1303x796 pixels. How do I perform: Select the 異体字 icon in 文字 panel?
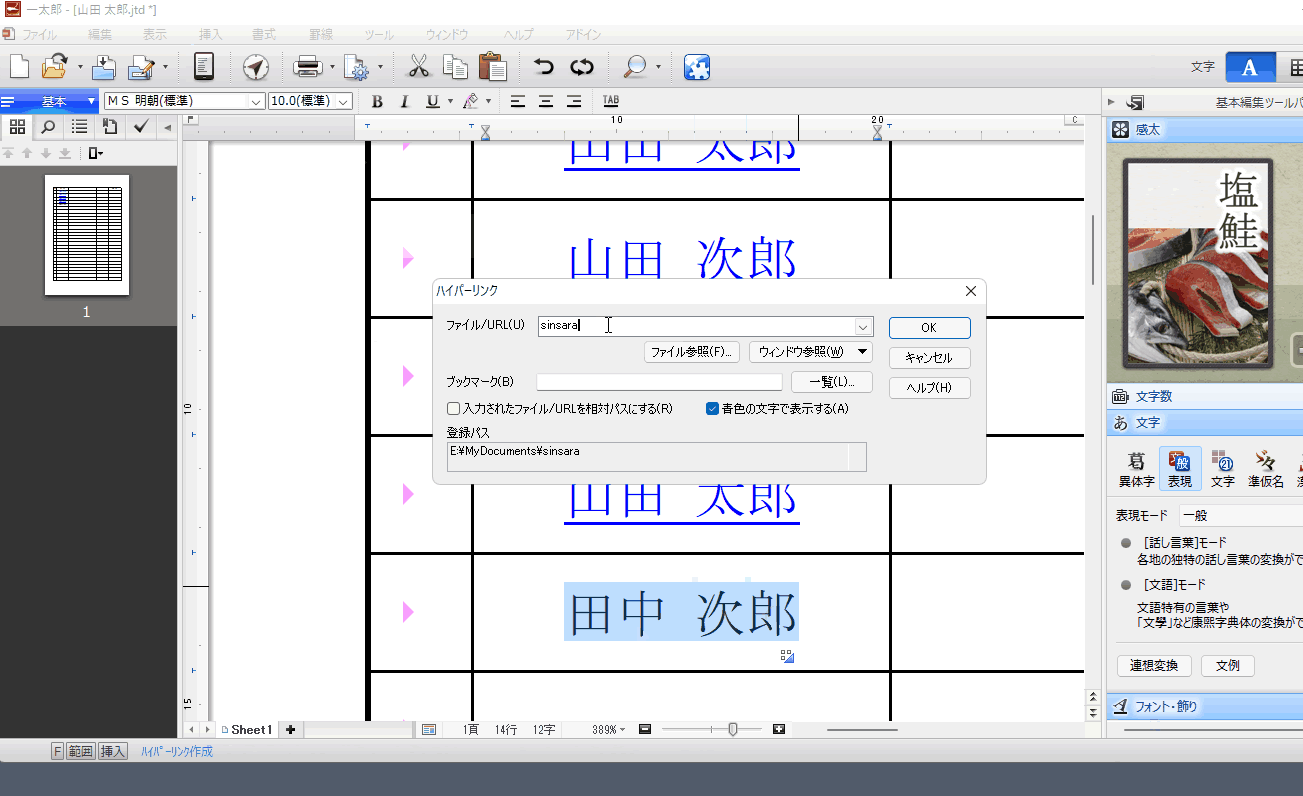pyautogui.click(x=1136, y=468)
